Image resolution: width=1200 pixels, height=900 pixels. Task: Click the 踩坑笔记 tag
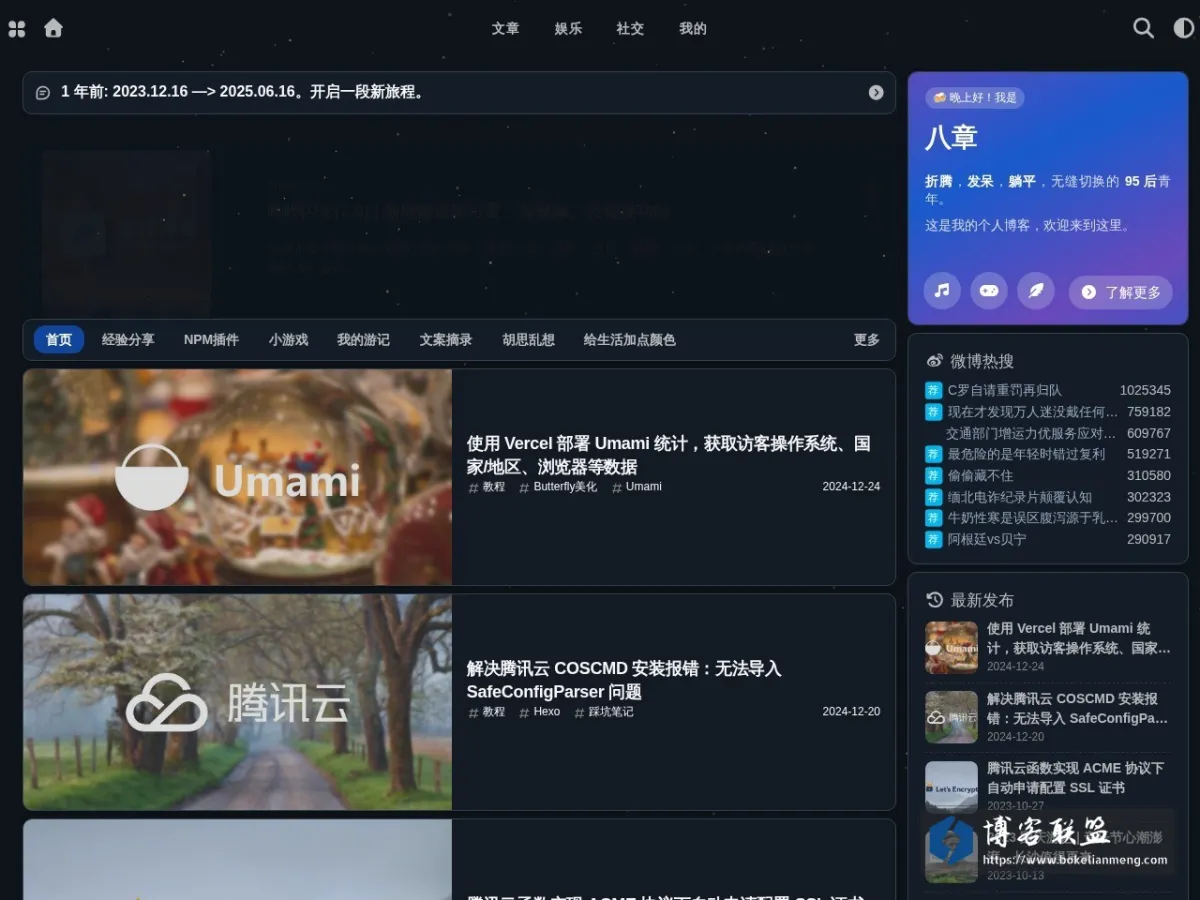pyautogui.click(x=604, y=712)
